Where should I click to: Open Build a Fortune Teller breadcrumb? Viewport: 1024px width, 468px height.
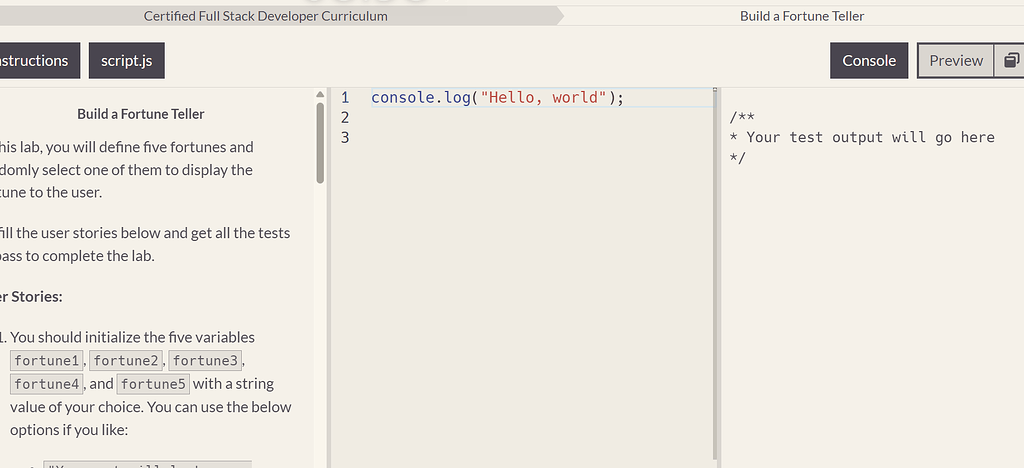click(802, 16)
